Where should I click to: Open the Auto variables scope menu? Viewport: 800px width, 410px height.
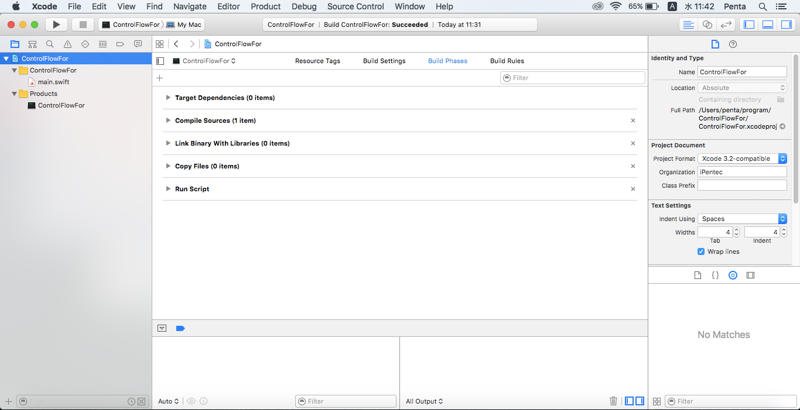(168, 401)
